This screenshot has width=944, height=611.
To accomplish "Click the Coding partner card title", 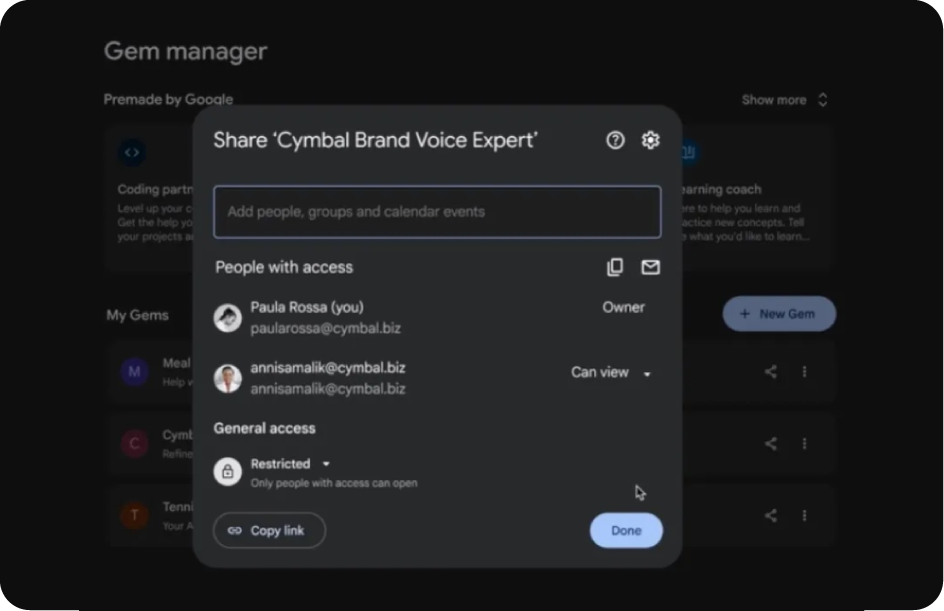I will click(x=155, y=189).
